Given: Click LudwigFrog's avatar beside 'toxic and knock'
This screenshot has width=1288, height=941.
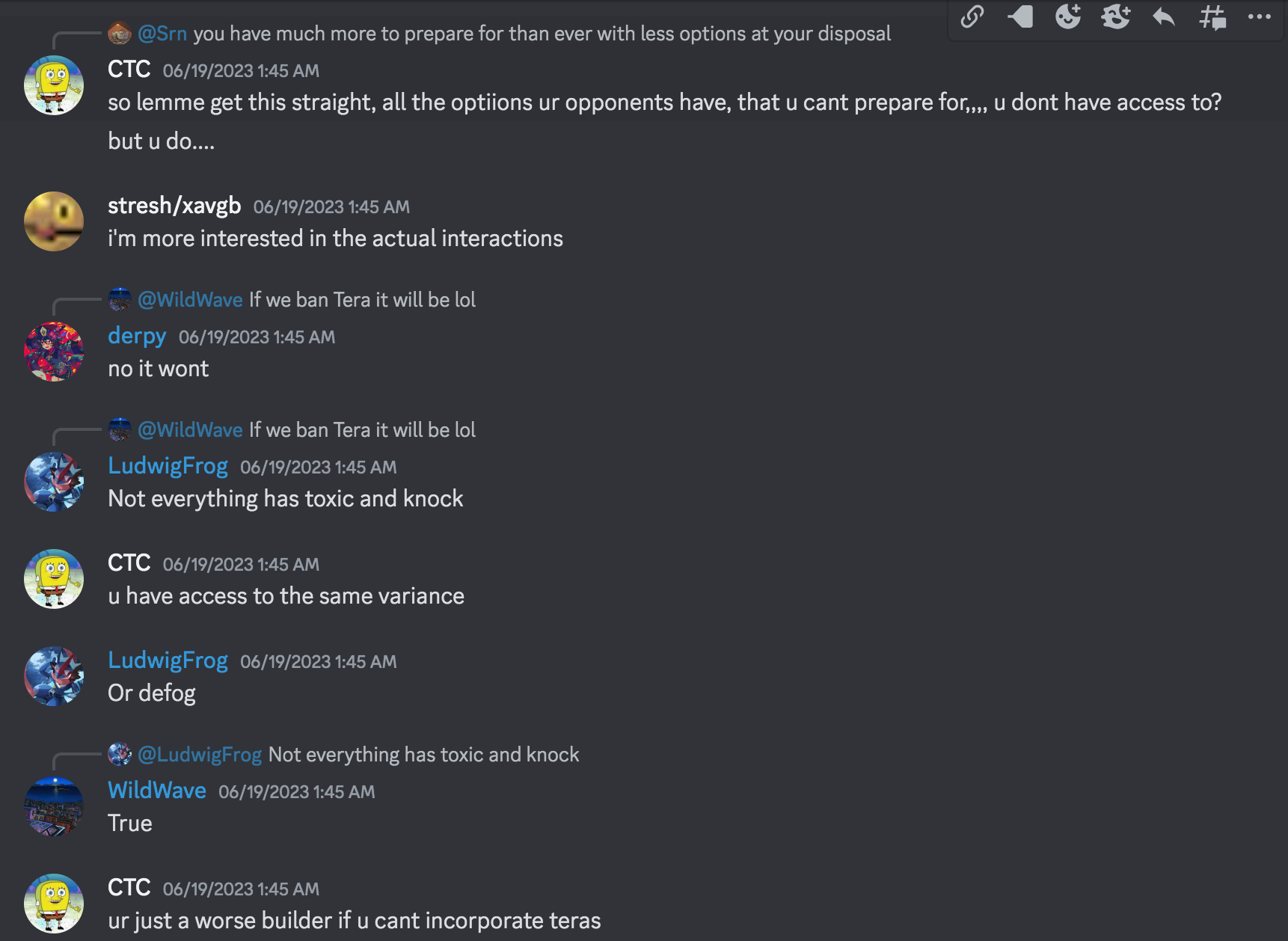Looking at the screenshot, I should [54, 482].
